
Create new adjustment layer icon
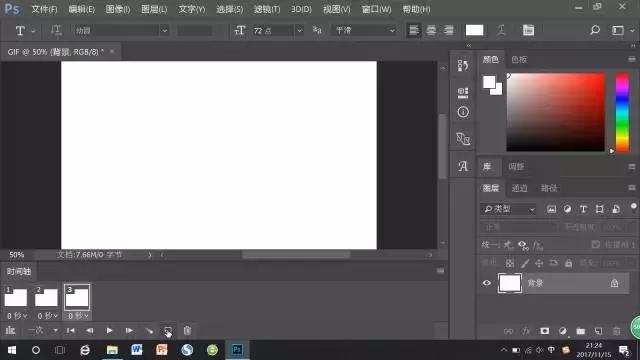[x=562, y=331]
